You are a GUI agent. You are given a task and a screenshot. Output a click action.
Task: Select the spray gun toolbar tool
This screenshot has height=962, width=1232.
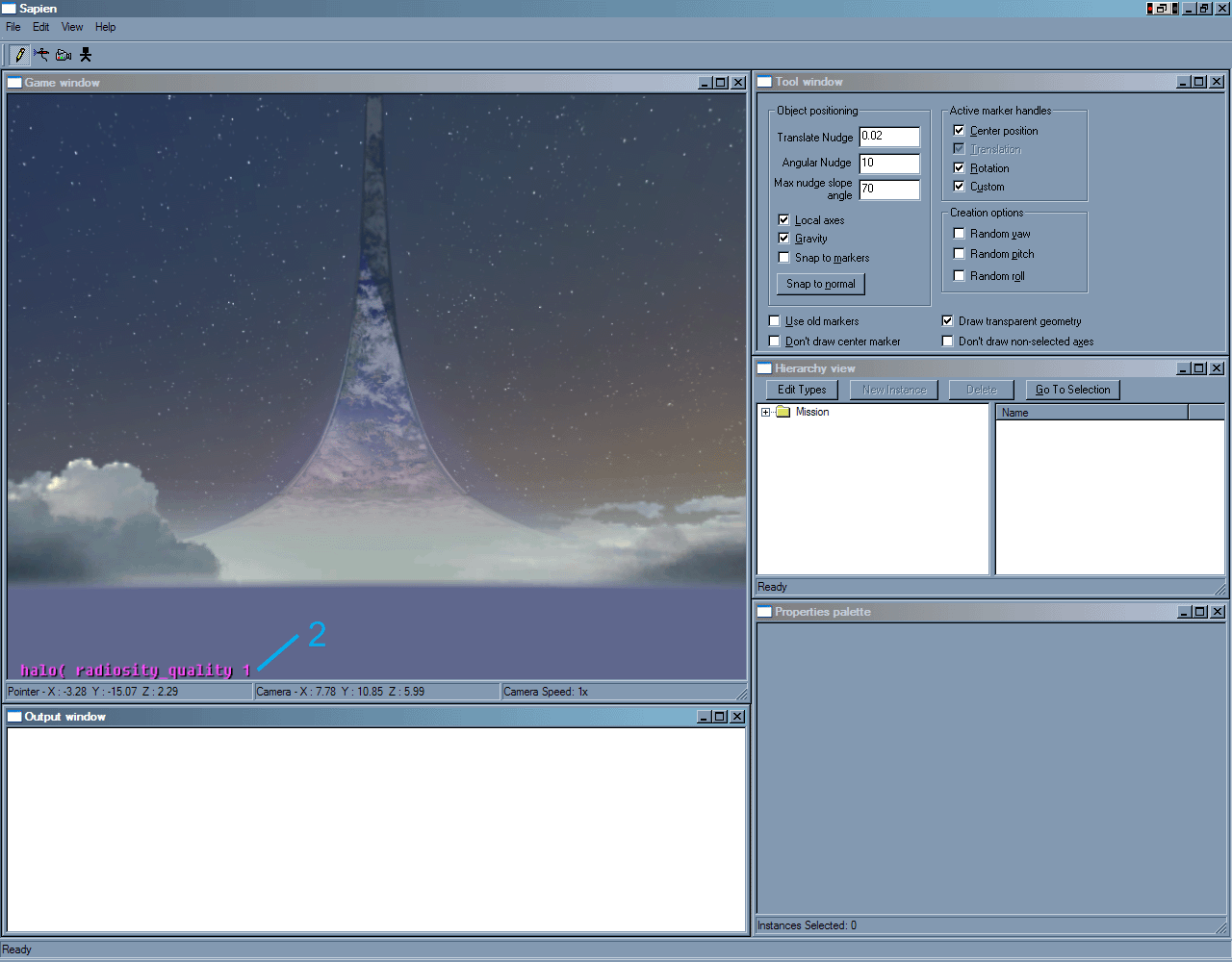click(x=41, y=55)
